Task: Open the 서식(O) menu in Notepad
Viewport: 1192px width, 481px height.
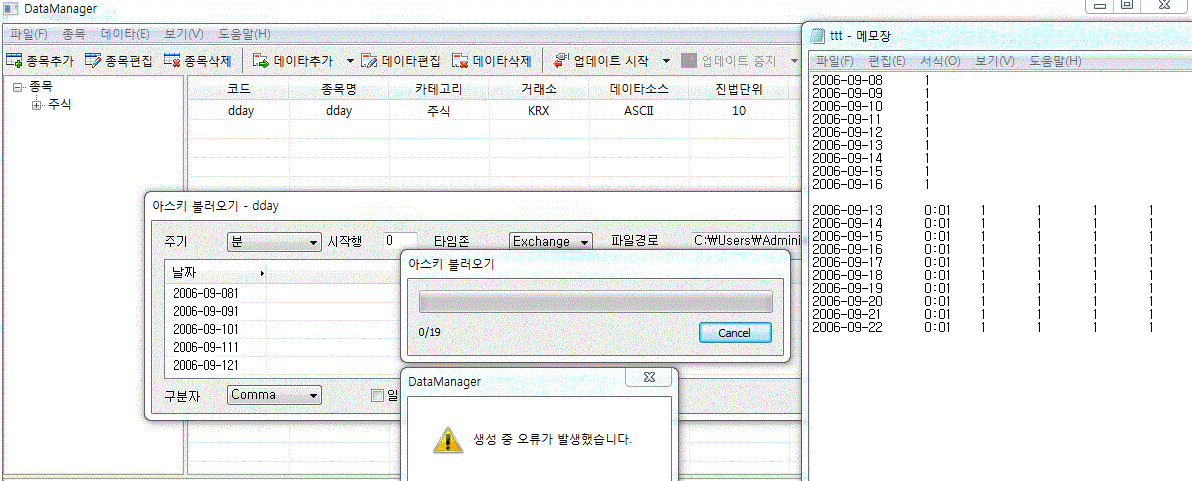Action: click(939, 61)
